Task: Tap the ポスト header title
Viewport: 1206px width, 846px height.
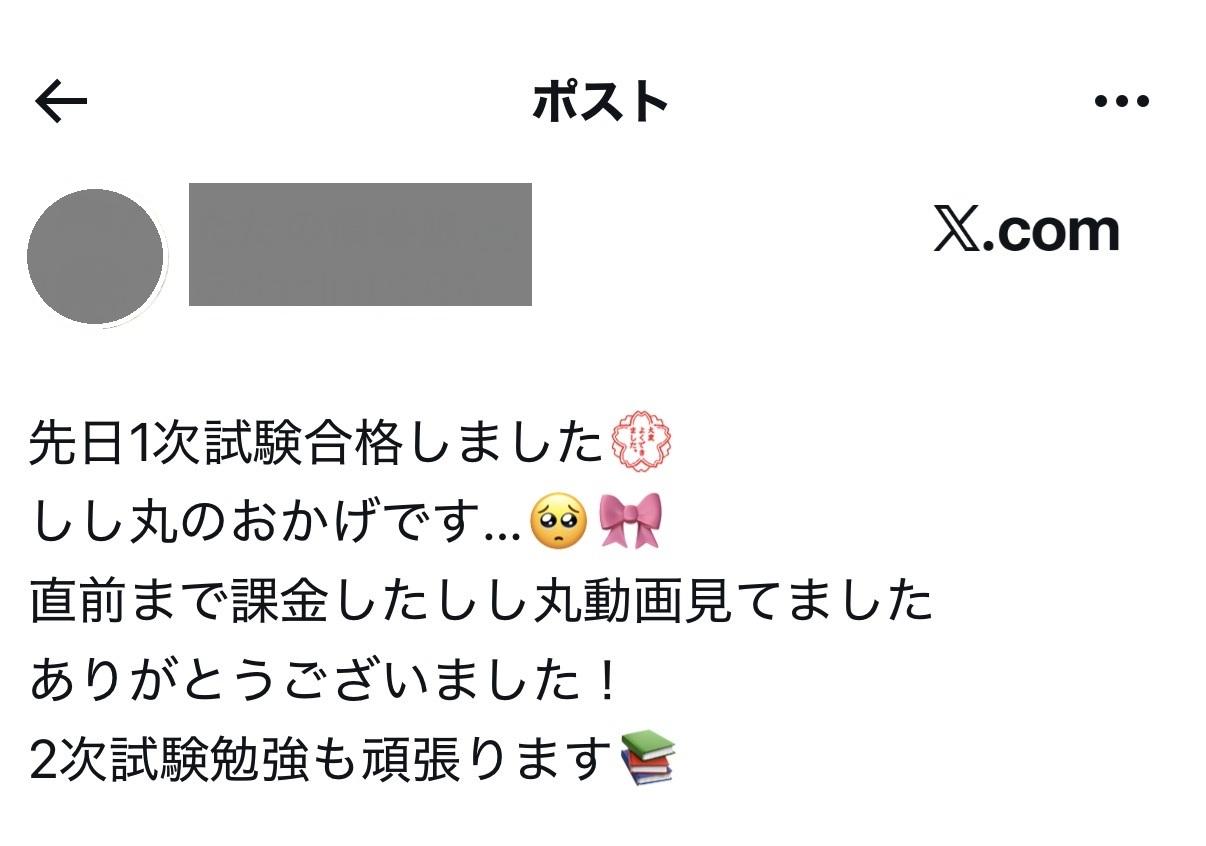Action: tap(600, 102)
